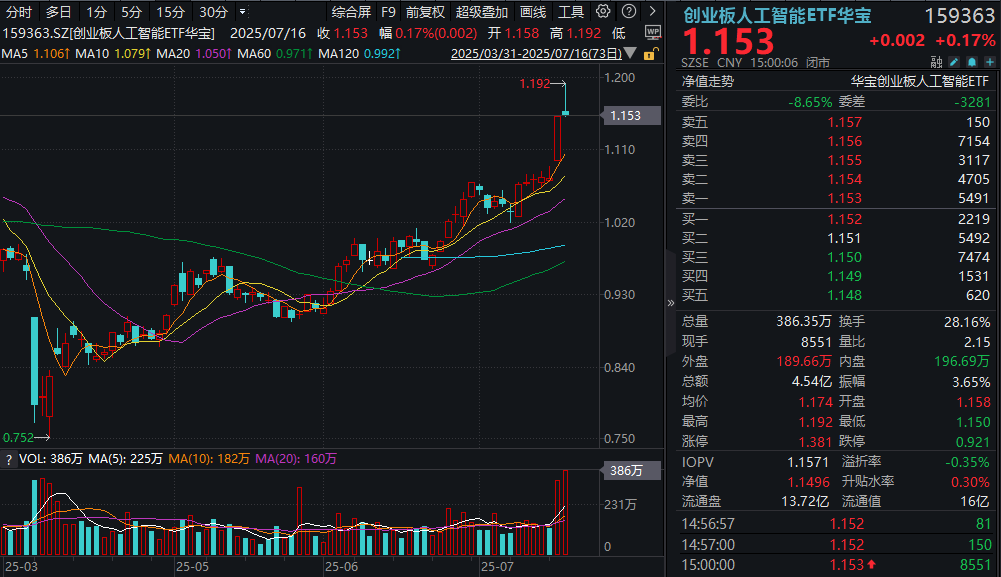1001x577 pixels.
Task: Switch to 多日 multi-day chart tab
Action: [58, 12]
